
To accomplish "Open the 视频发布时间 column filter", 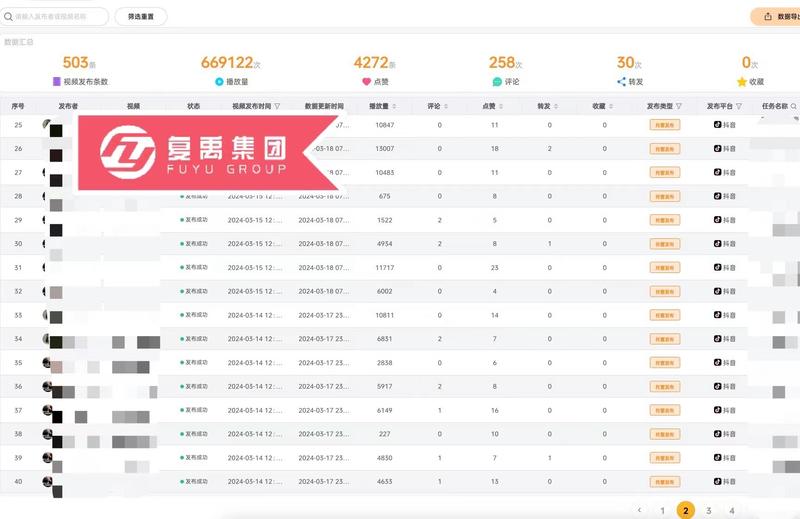I will coord(277,106).
